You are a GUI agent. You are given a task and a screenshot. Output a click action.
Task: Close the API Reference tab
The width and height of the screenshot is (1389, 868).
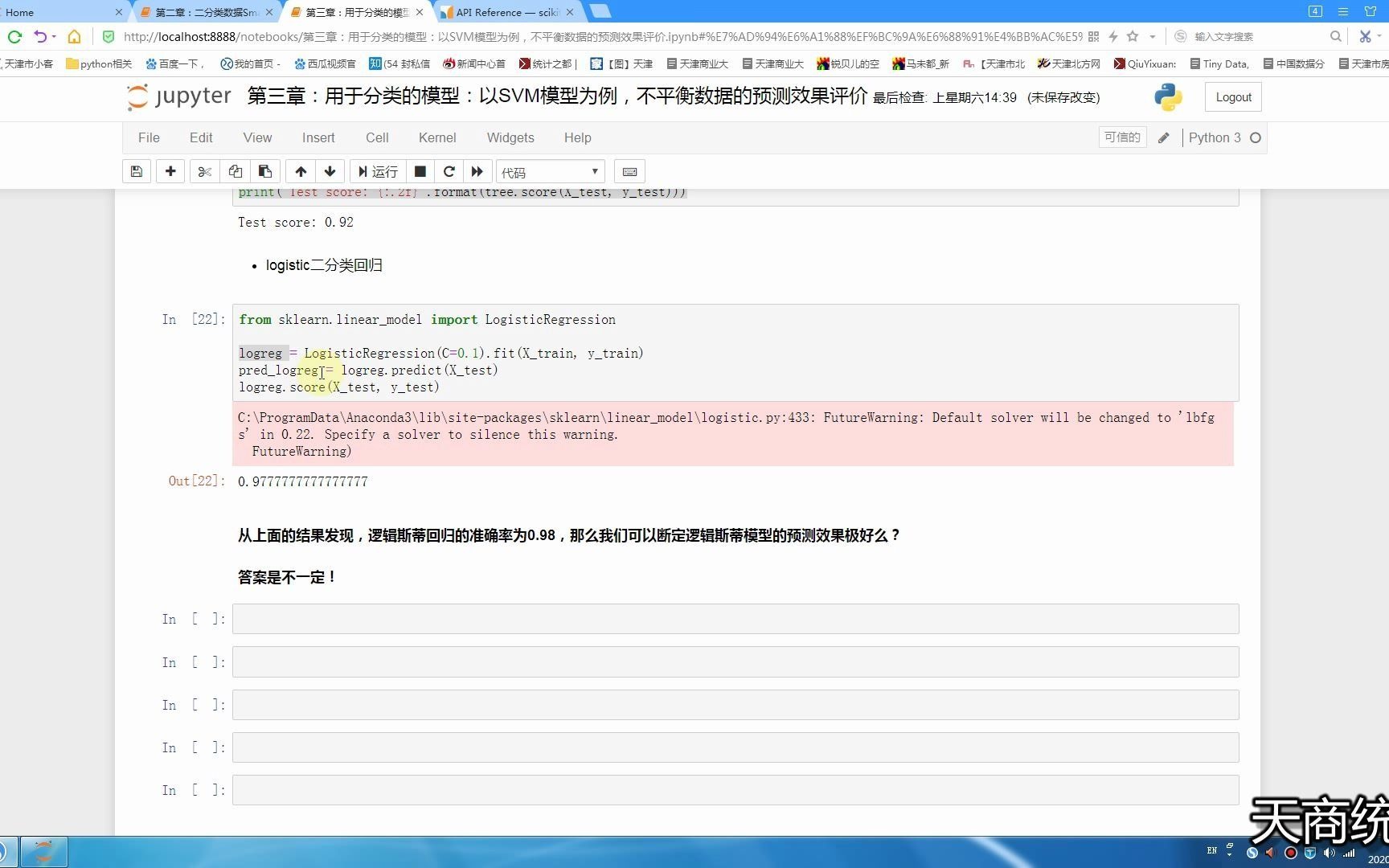(x=570, y=12)
